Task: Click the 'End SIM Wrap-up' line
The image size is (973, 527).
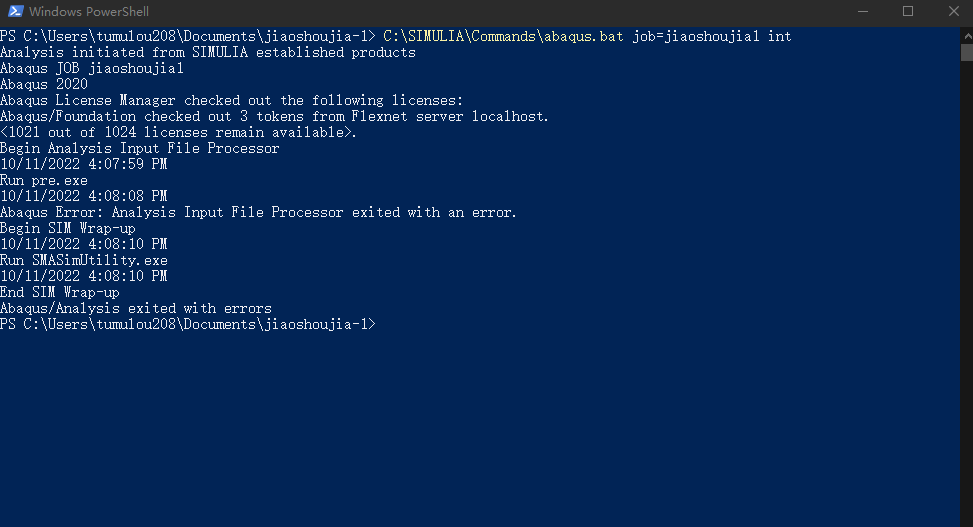Action: 60,292
